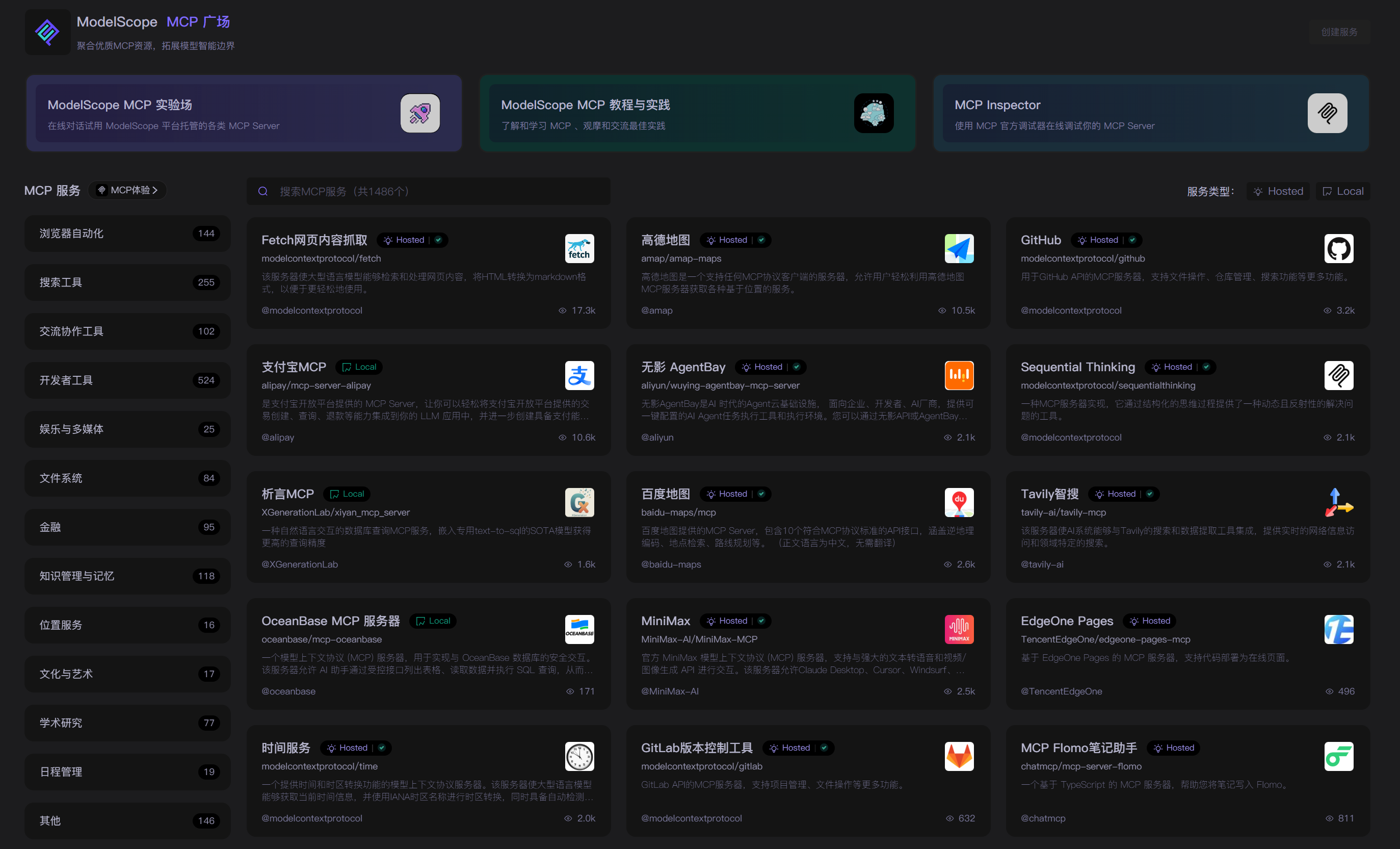
Task: Click the Fetch service logo
Action: coord(579,248)
